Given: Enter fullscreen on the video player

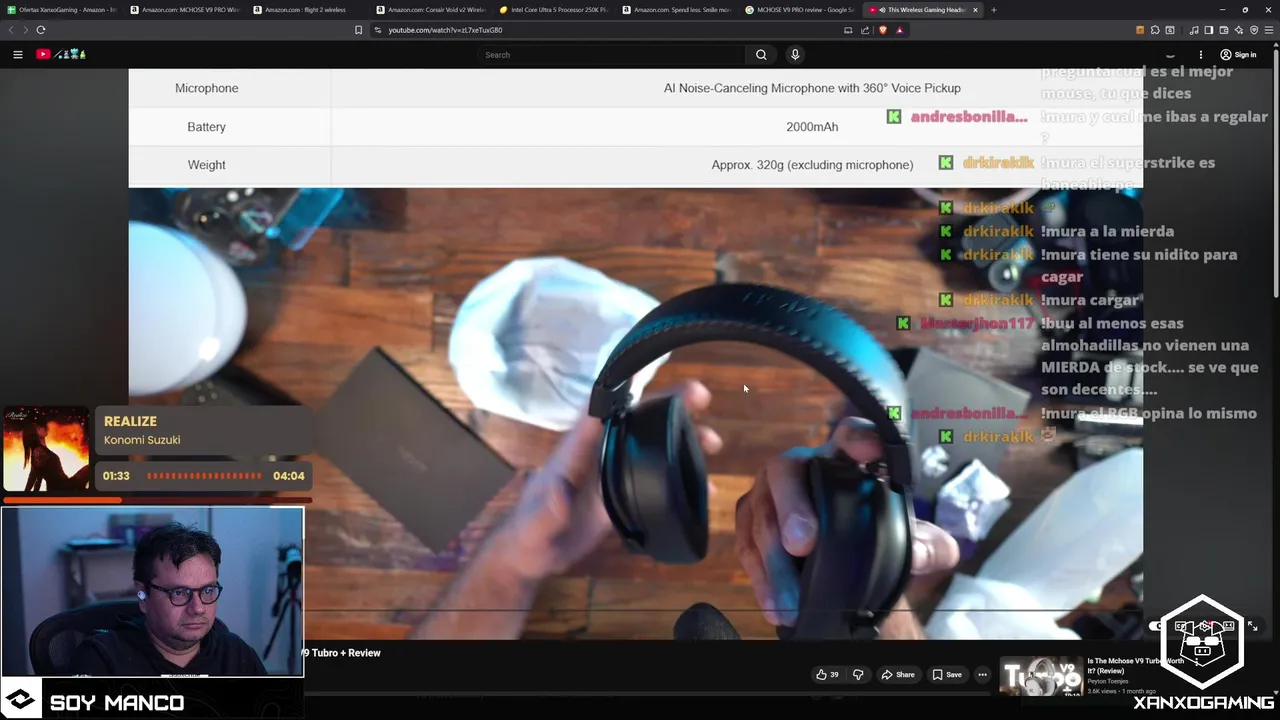Looking at the screenshot, I should coord(1252,626).
